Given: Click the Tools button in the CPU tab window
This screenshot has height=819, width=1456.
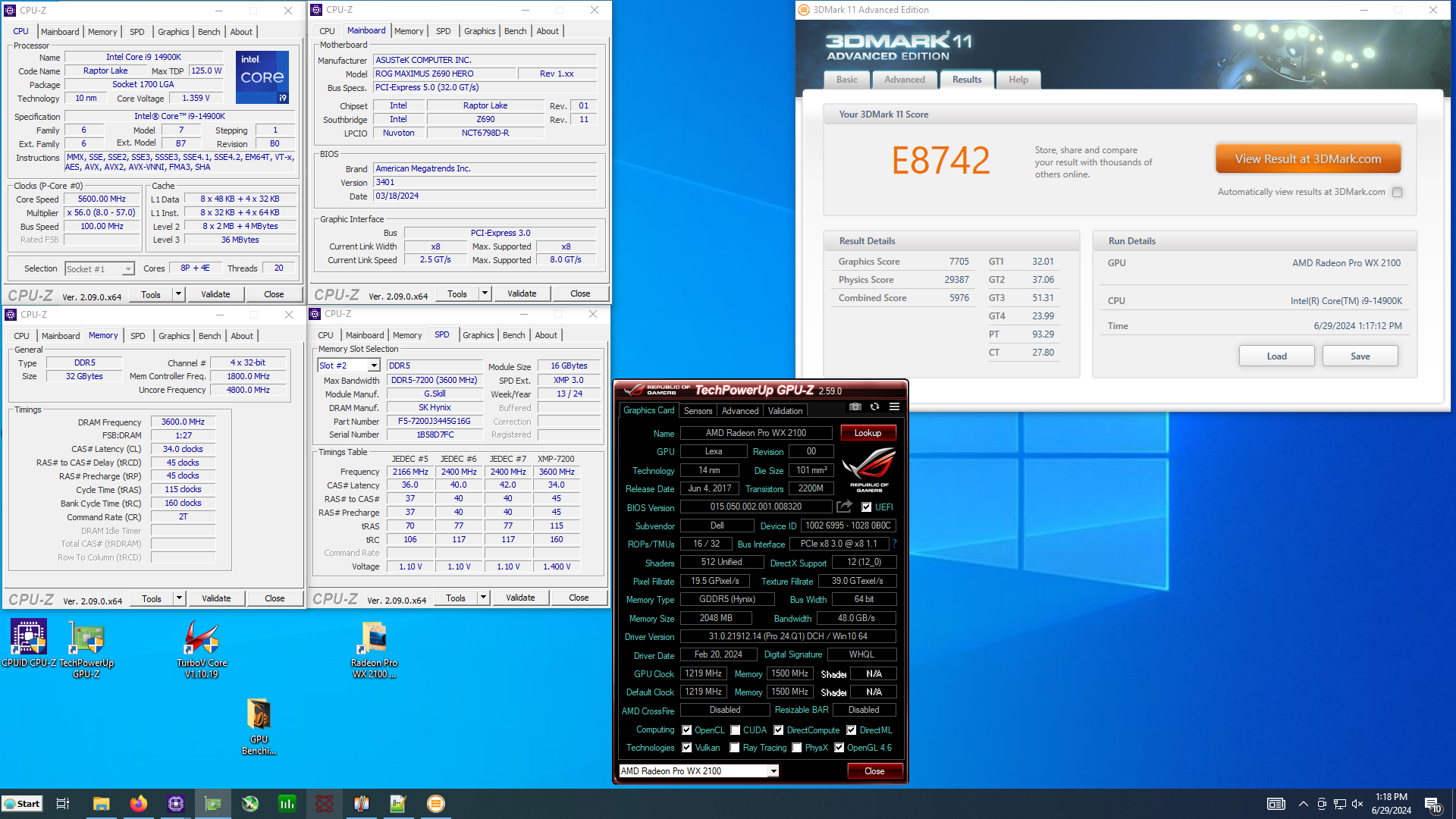Looking at the screenshot, I should coord(150,294).
